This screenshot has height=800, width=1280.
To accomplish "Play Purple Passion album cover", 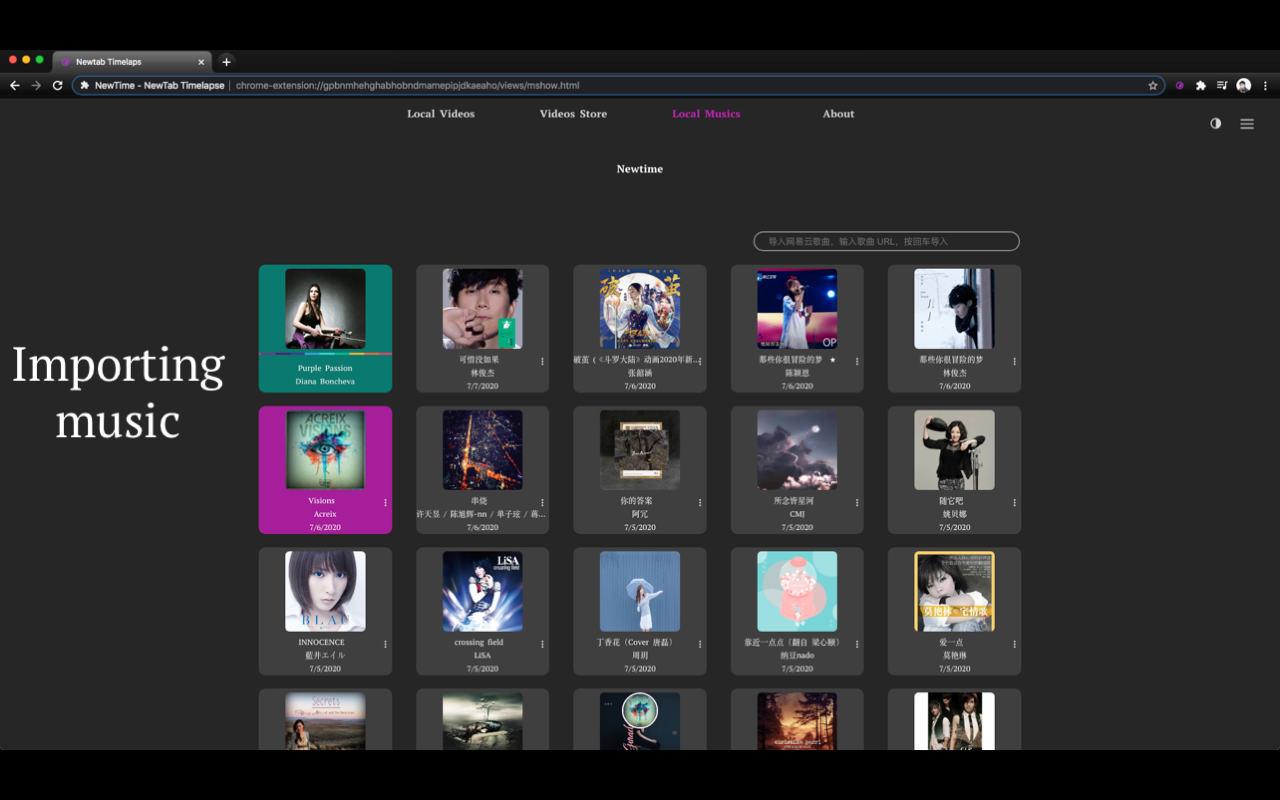I will (325, 309).
